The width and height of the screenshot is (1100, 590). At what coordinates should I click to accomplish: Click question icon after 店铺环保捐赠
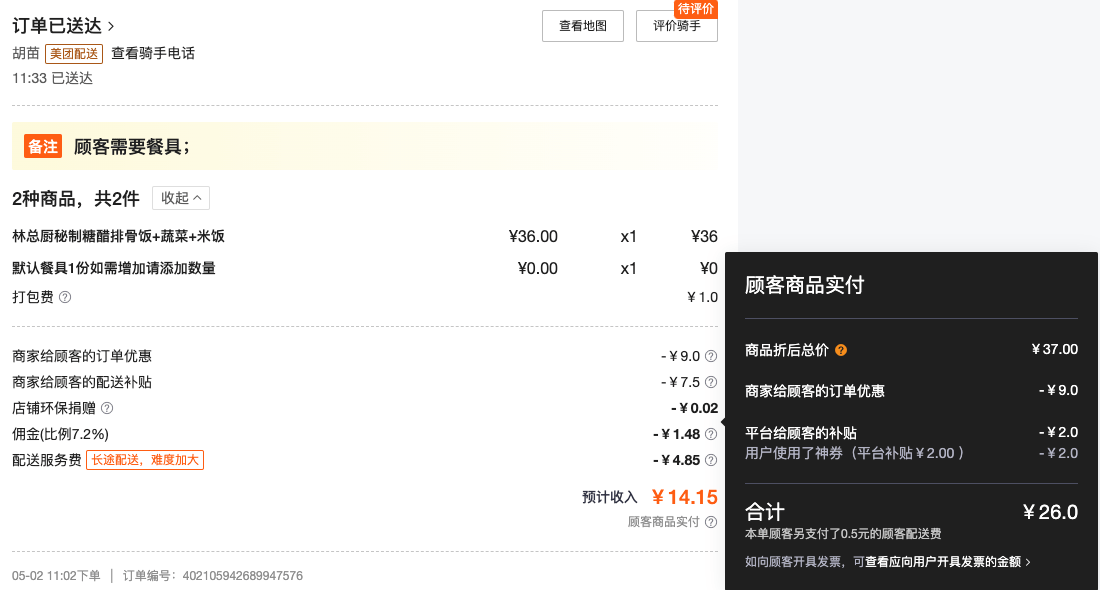click(x=107, y=408)
